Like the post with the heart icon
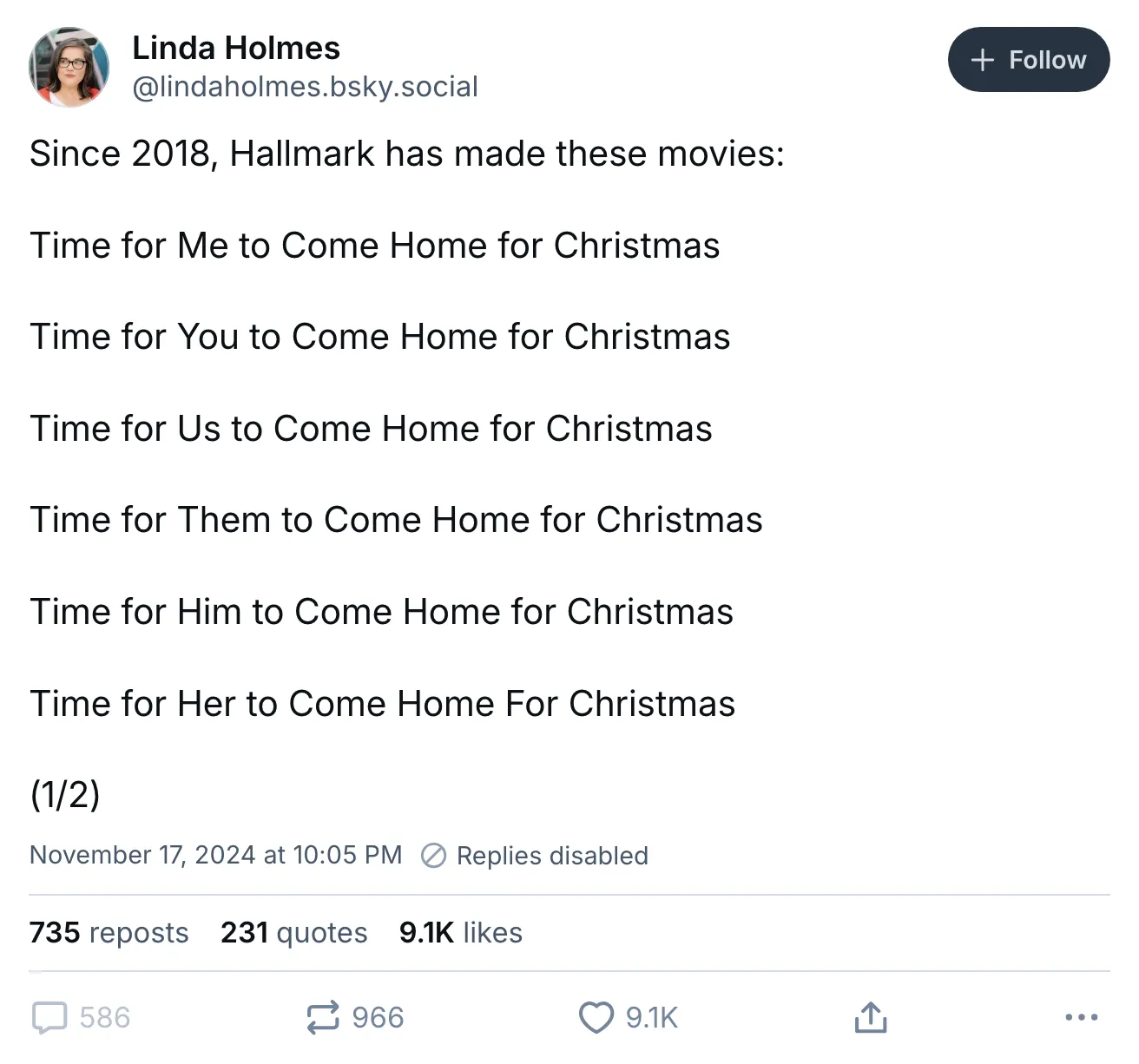The width and height of the screenshot is (1139, 1064). (x=596, y=1017)
